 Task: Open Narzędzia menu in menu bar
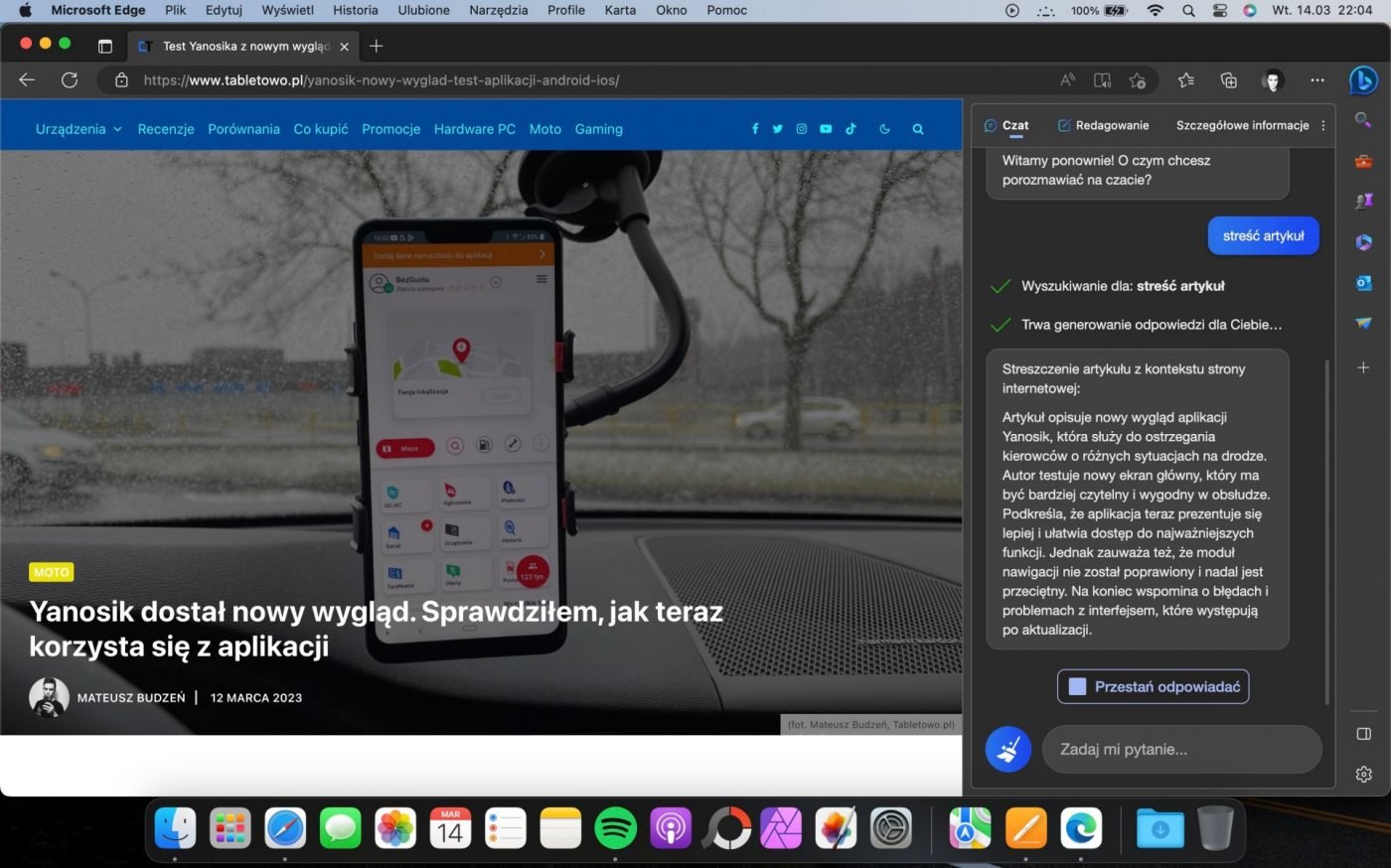click(x=498, y=10)
